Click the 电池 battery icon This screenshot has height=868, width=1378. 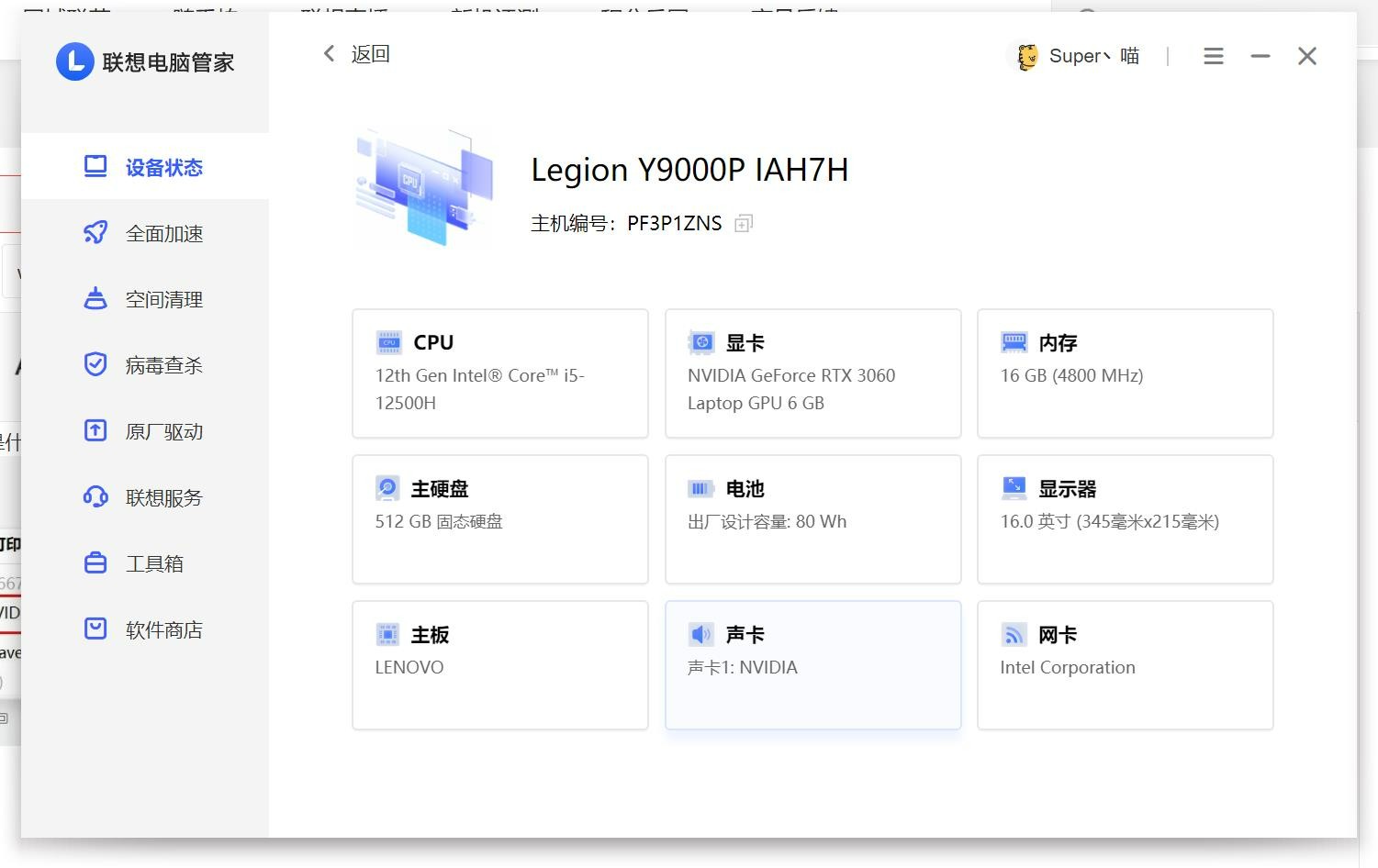(x=701, y=488)
